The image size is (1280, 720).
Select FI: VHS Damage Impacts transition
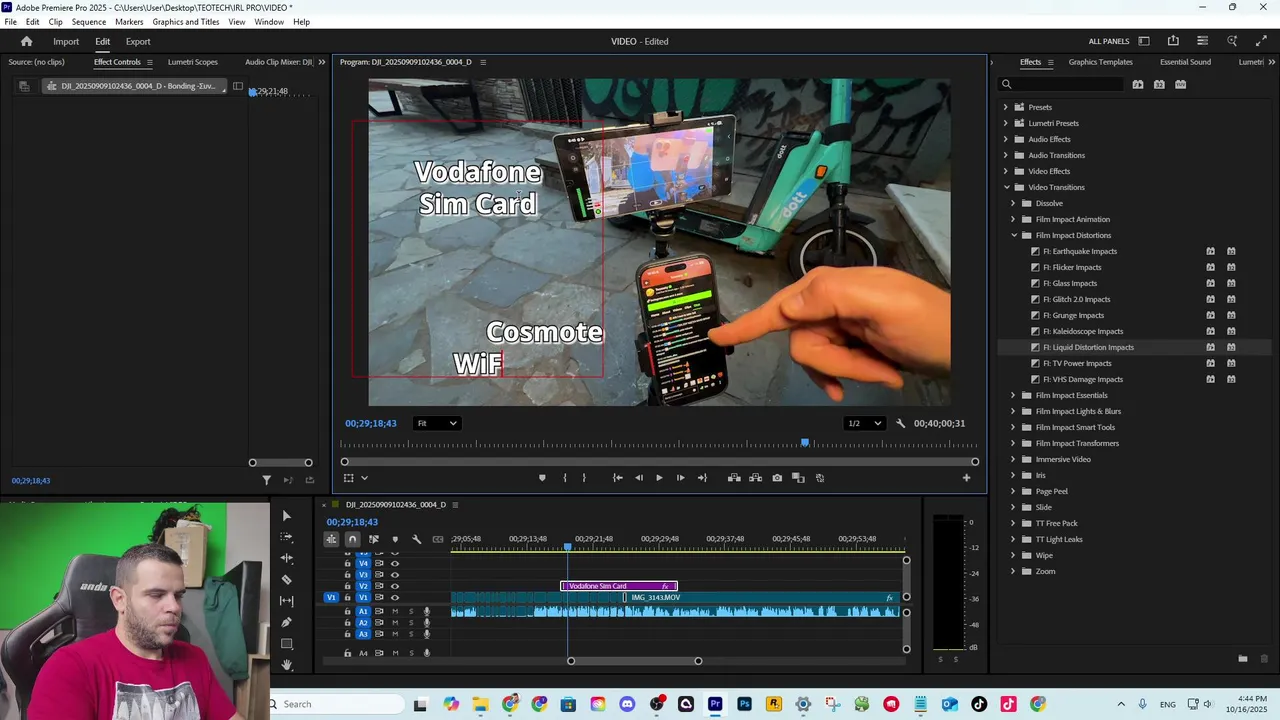click(1083, 379)
